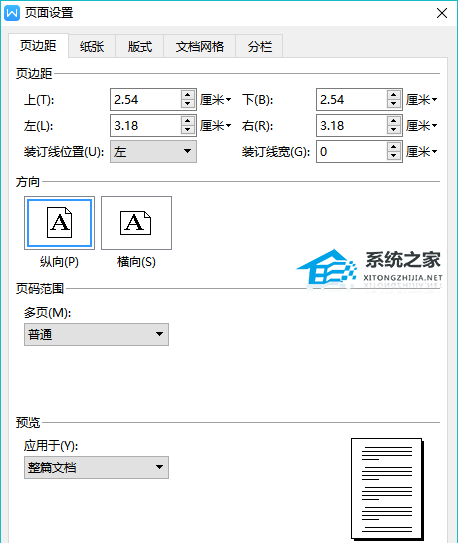Open the 应用于 apply-to dropdown

[x=96, y=467]
